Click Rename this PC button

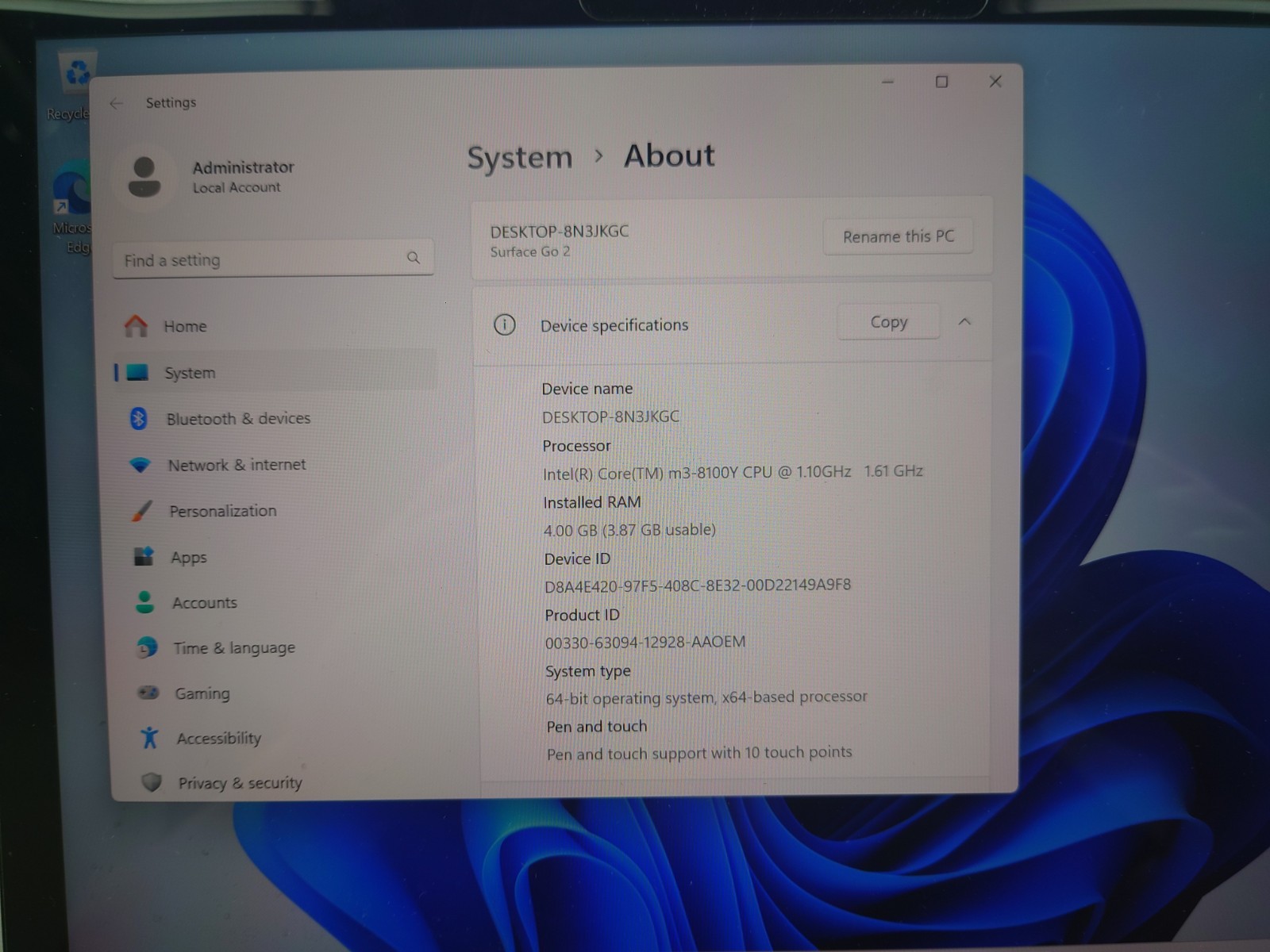pos(898,236)
